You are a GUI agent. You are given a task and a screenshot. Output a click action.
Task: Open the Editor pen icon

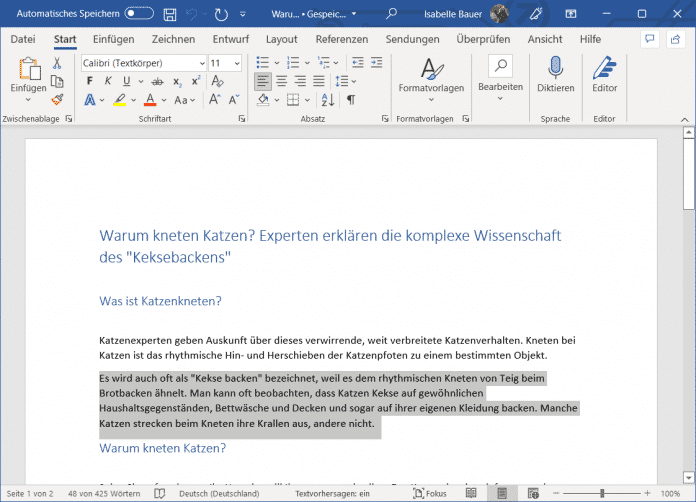[x=605, y=74]
